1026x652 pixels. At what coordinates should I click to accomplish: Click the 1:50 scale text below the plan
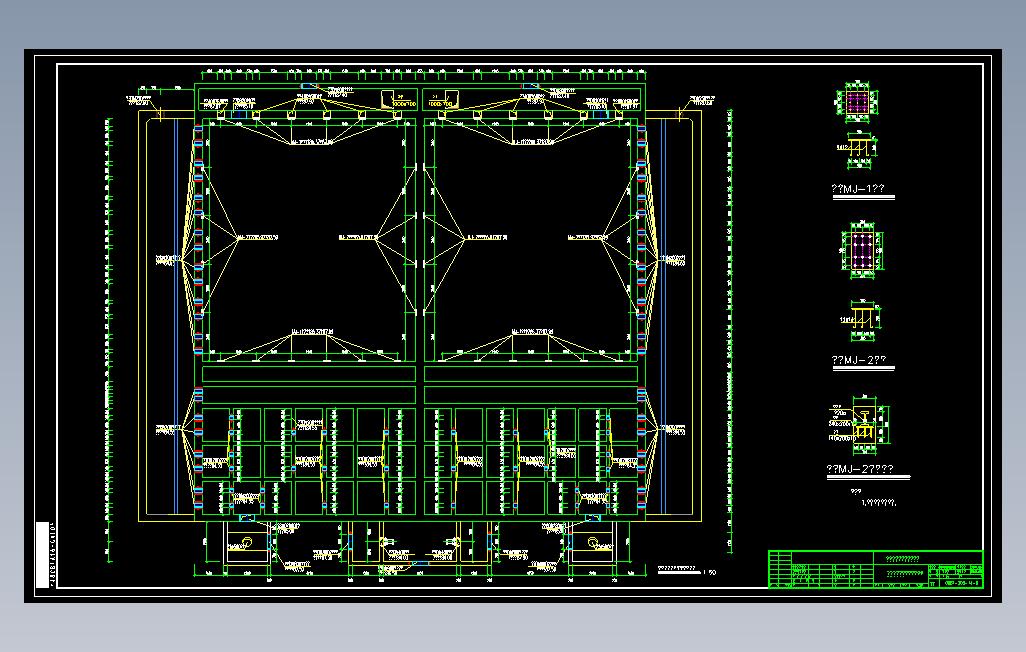(709, 572)
